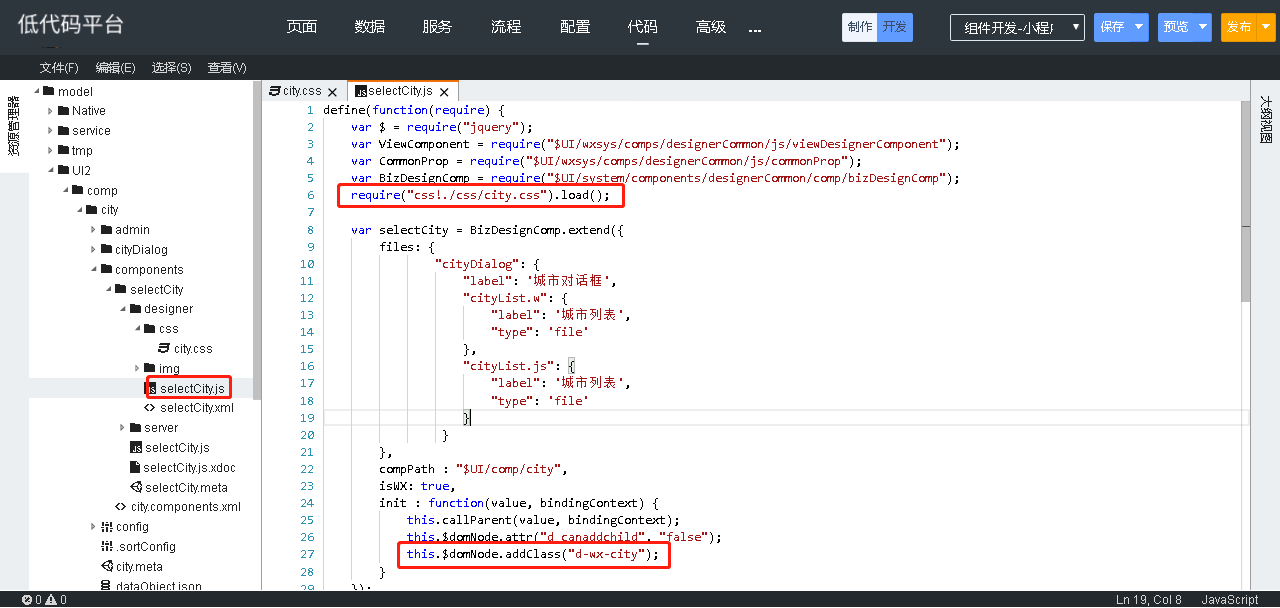This screenshot has width=1280, height=608.
Task: Switch to the city.css tab
Action: coord(301,91)
